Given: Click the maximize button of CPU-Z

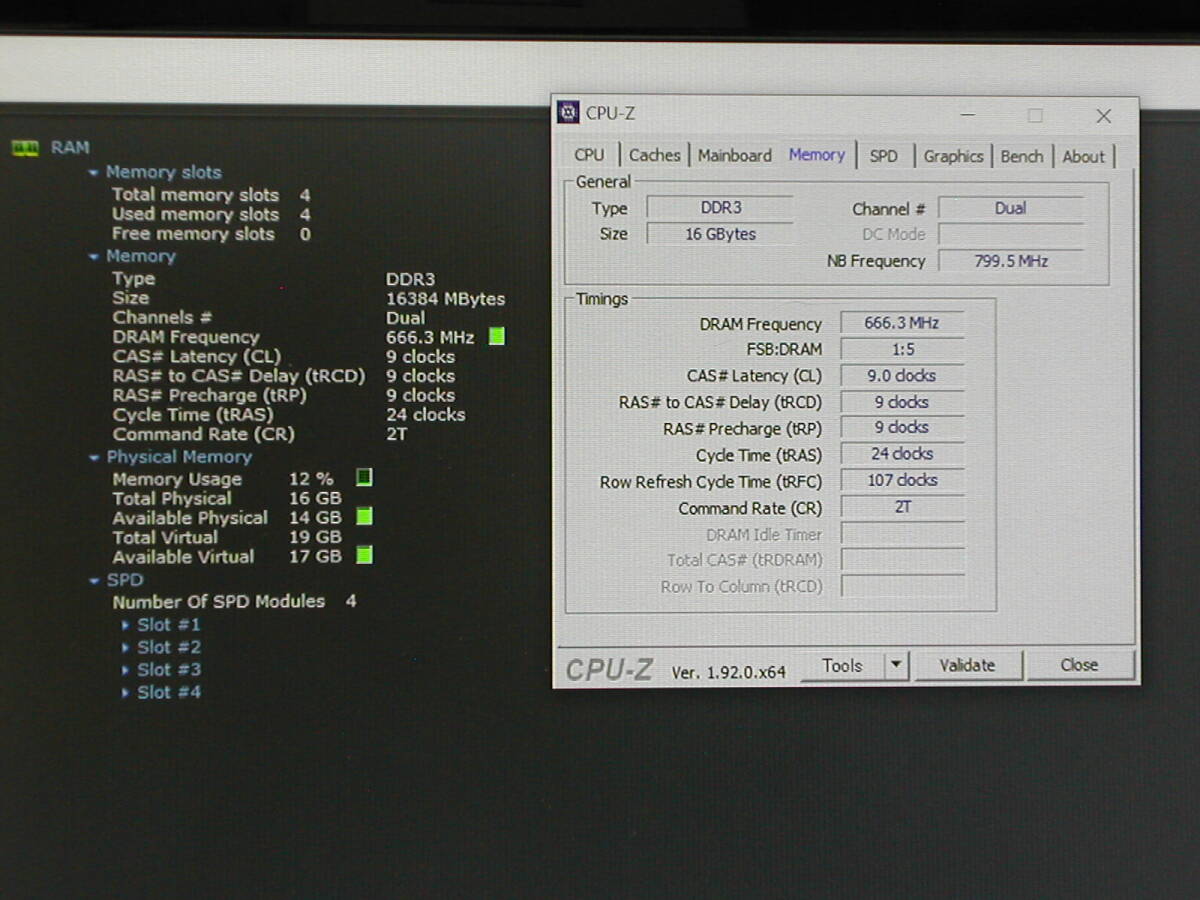Looking at the screenshot, I should click(x=1035, y=116).
